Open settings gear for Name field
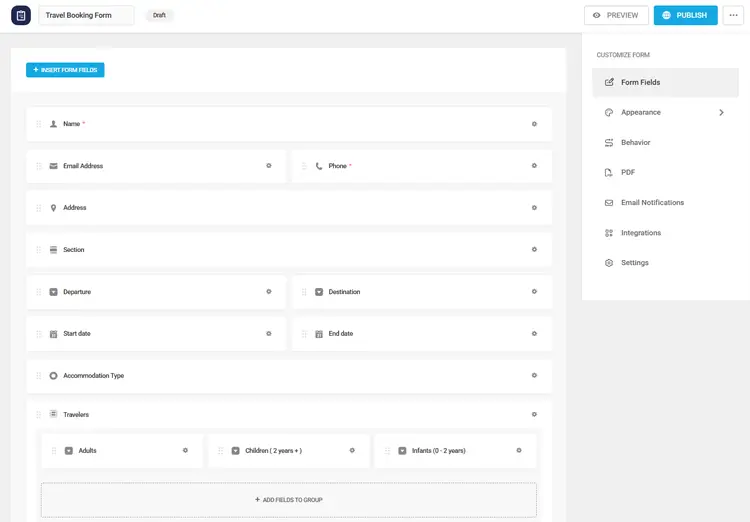Image resolution: width=750 pixels, height=522 pixels. [x=534, y=124]
